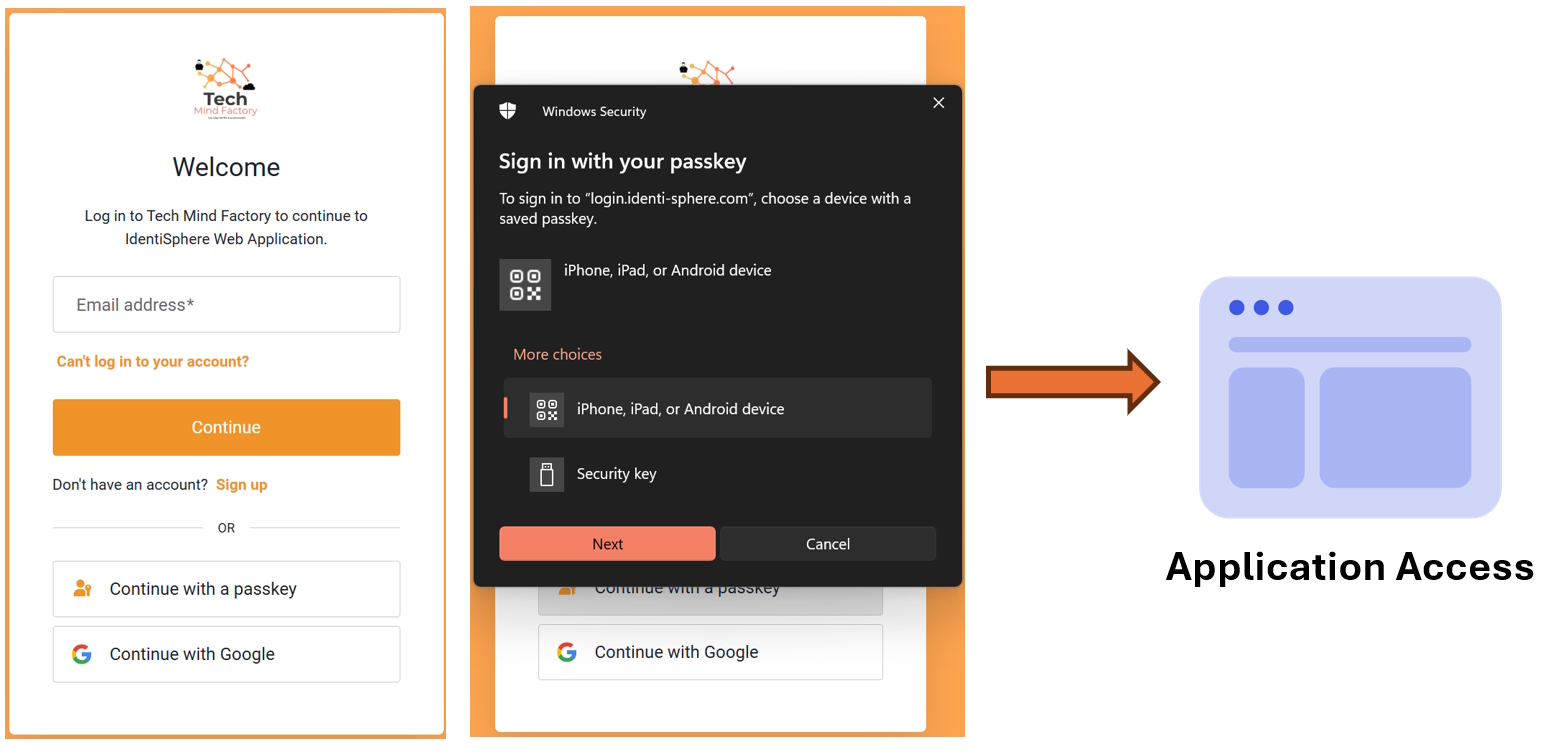The image size is (1547, 755).
Task: Click the Windows Security shield icon
Action: pyautogui.click(x=508, y=111)
